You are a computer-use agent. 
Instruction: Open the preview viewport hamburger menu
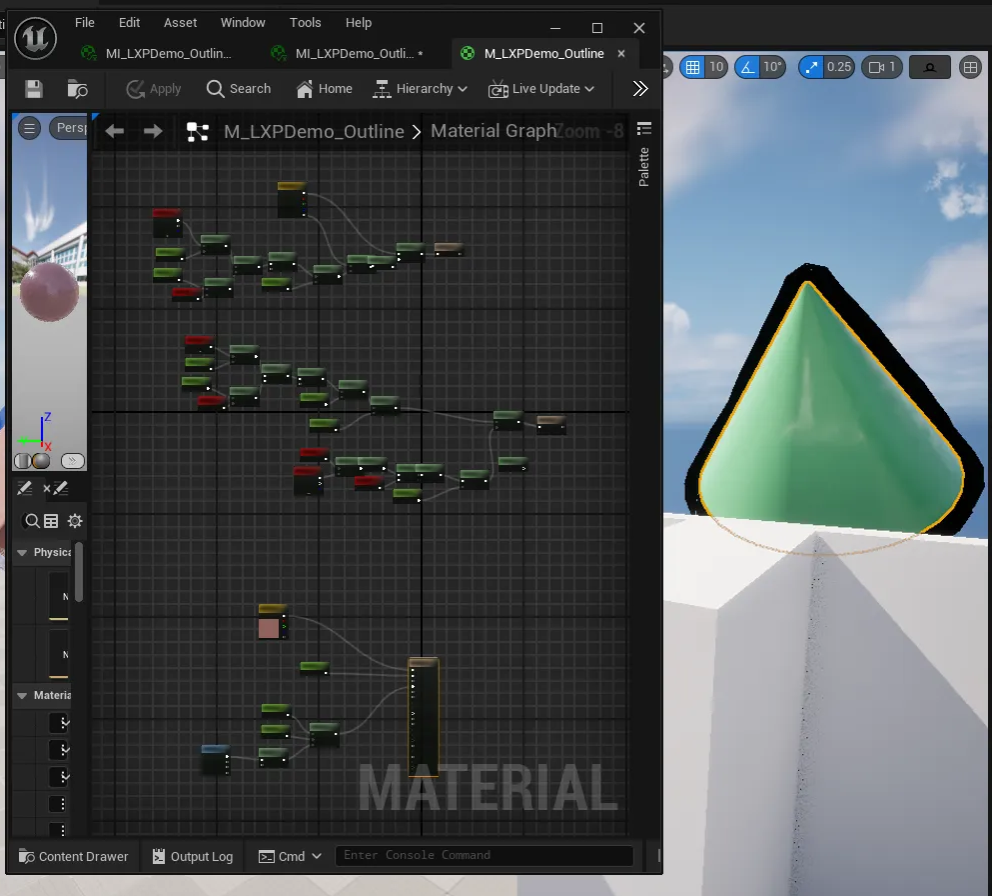click(x=30, y=128)
